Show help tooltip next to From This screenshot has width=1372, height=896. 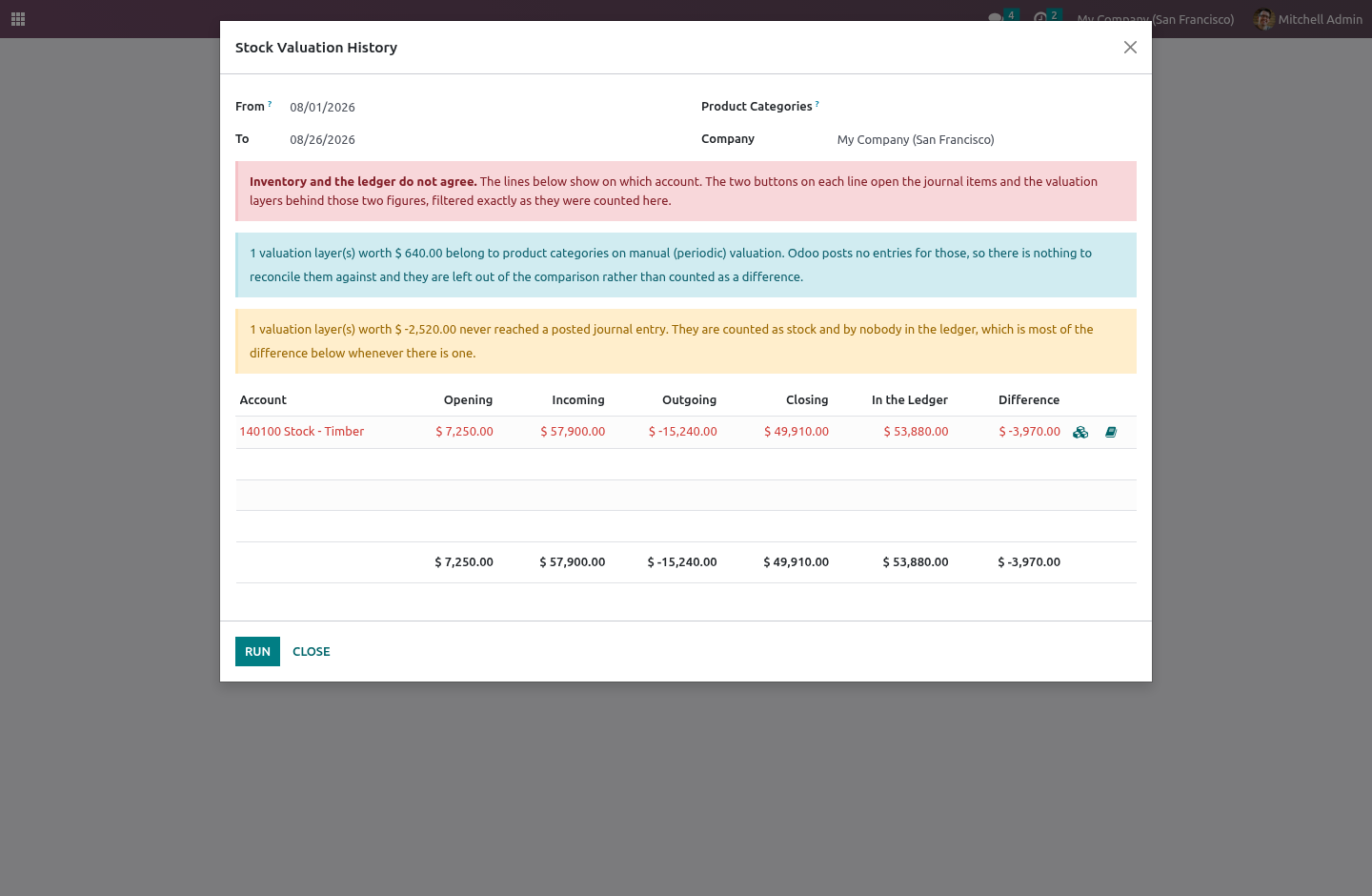pos(270,103)
